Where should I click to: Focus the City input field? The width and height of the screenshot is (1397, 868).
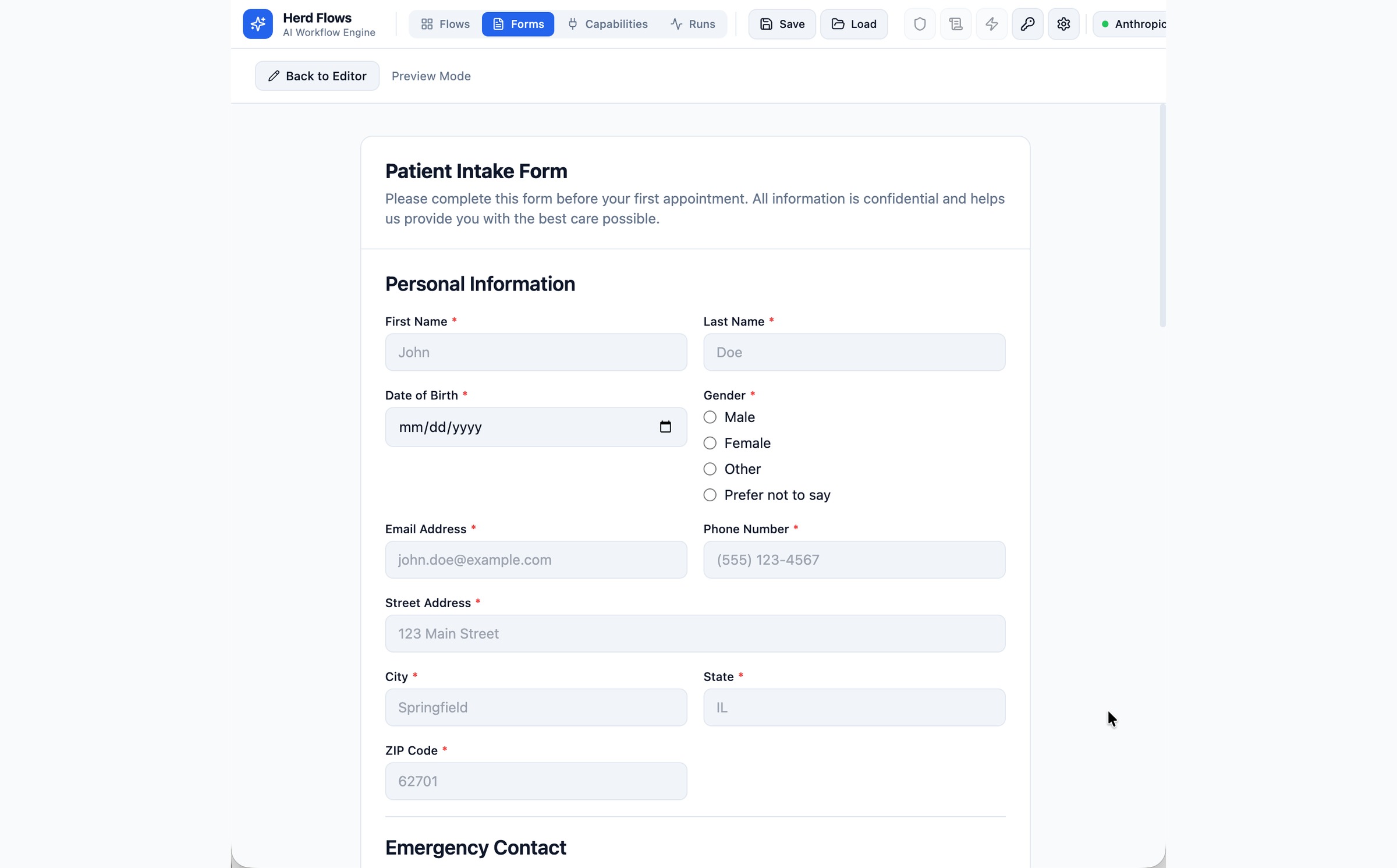pos(536,707)
